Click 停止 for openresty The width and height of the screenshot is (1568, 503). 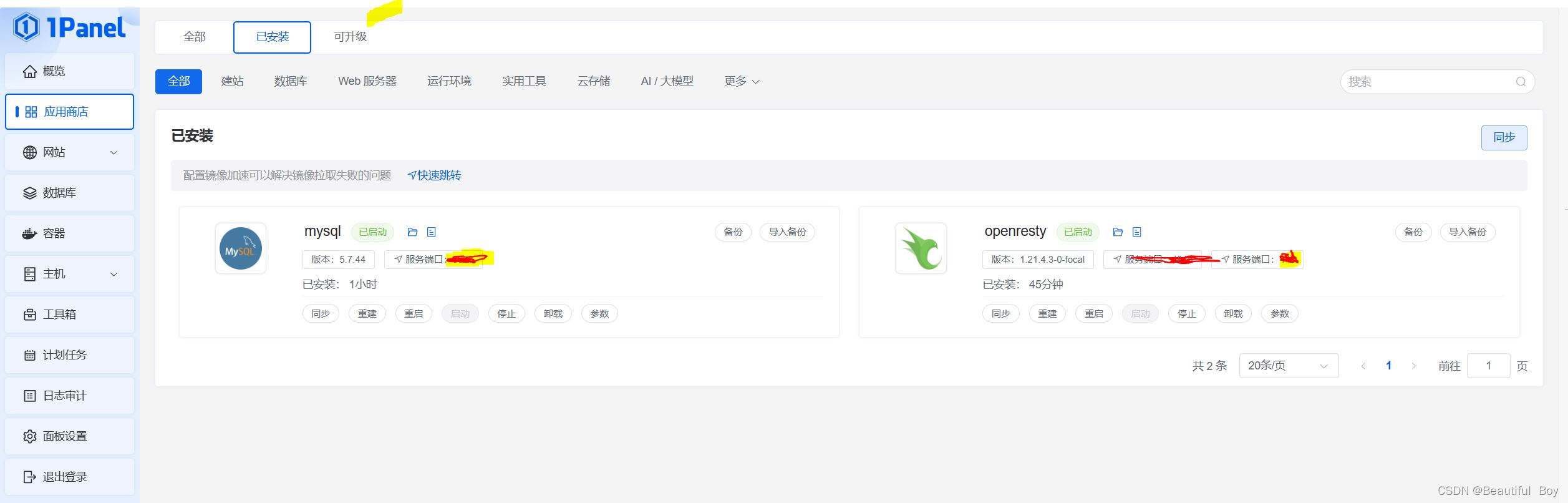tap(1187, 313)
